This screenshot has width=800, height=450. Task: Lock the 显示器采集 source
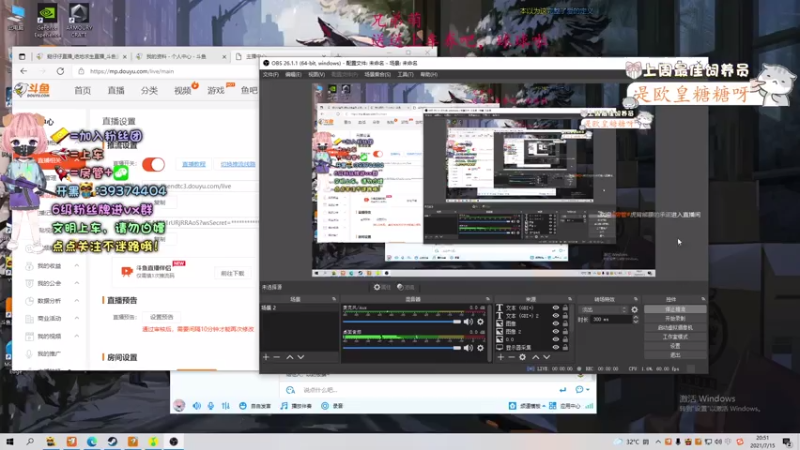(x=565, y=347)
